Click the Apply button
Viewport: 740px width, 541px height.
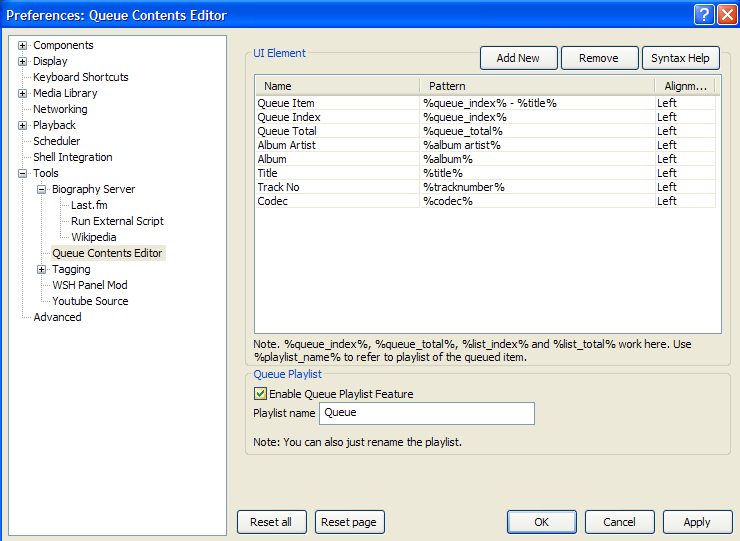coord(697,522)
